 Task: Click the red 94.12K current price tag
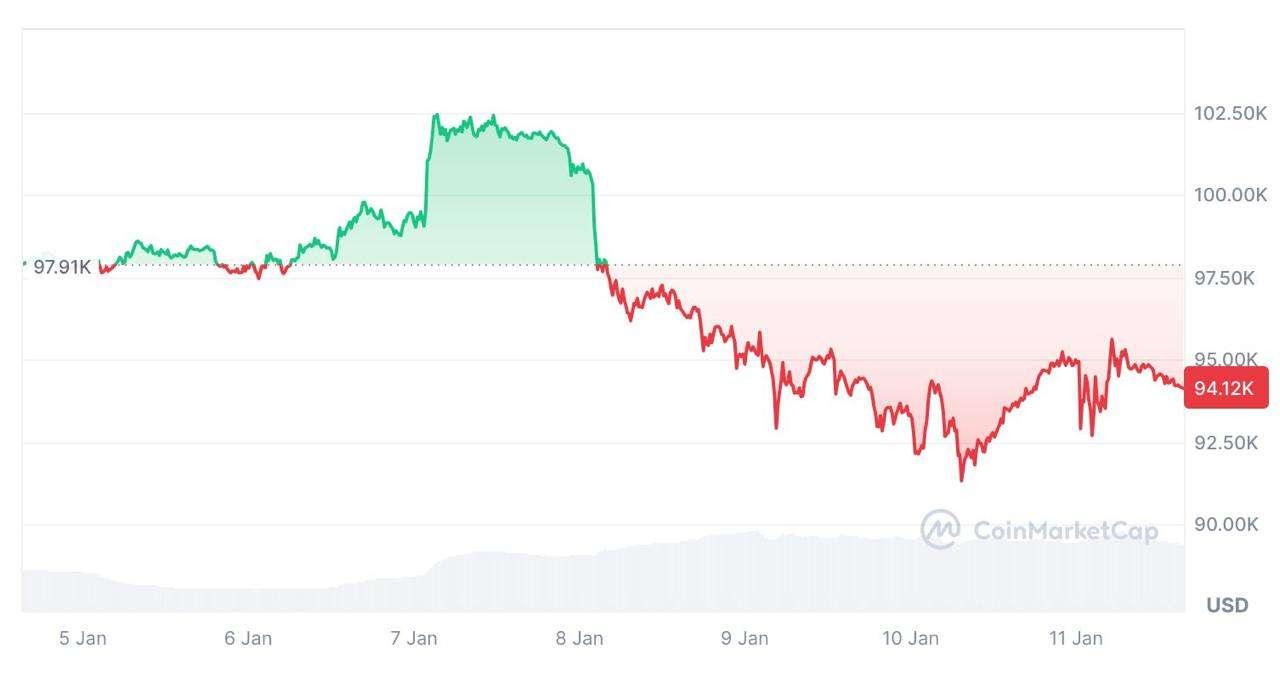(x=1225, y=388)
